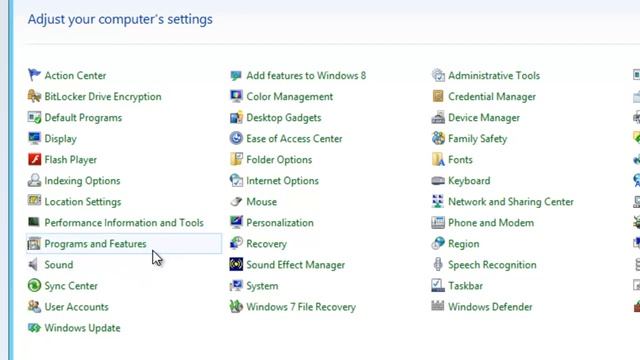Open Network and Sharing Center link

pos(511,202)
